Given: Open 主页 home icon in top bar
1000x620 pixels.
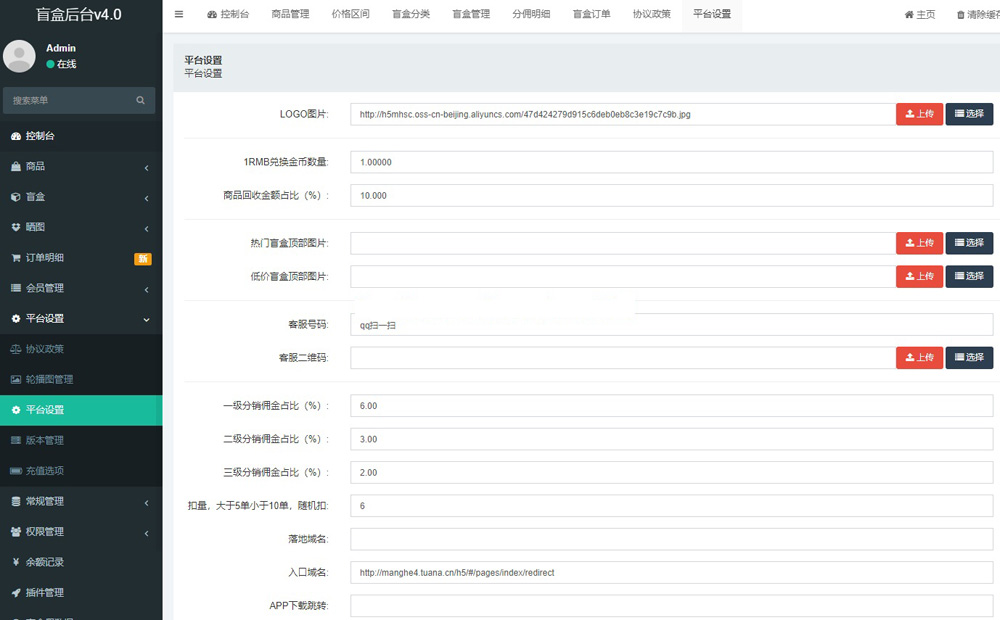Looking at the screenshot, I should pos(909,15).
